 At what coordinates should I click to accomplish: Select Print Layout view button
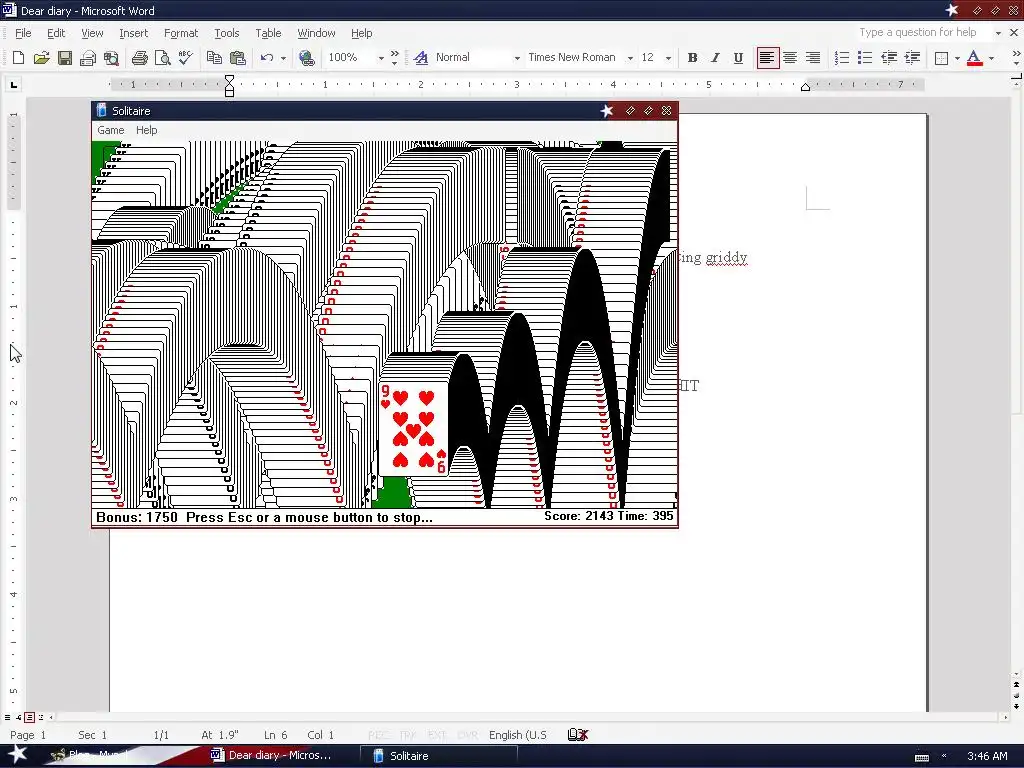tap(29, 717)
